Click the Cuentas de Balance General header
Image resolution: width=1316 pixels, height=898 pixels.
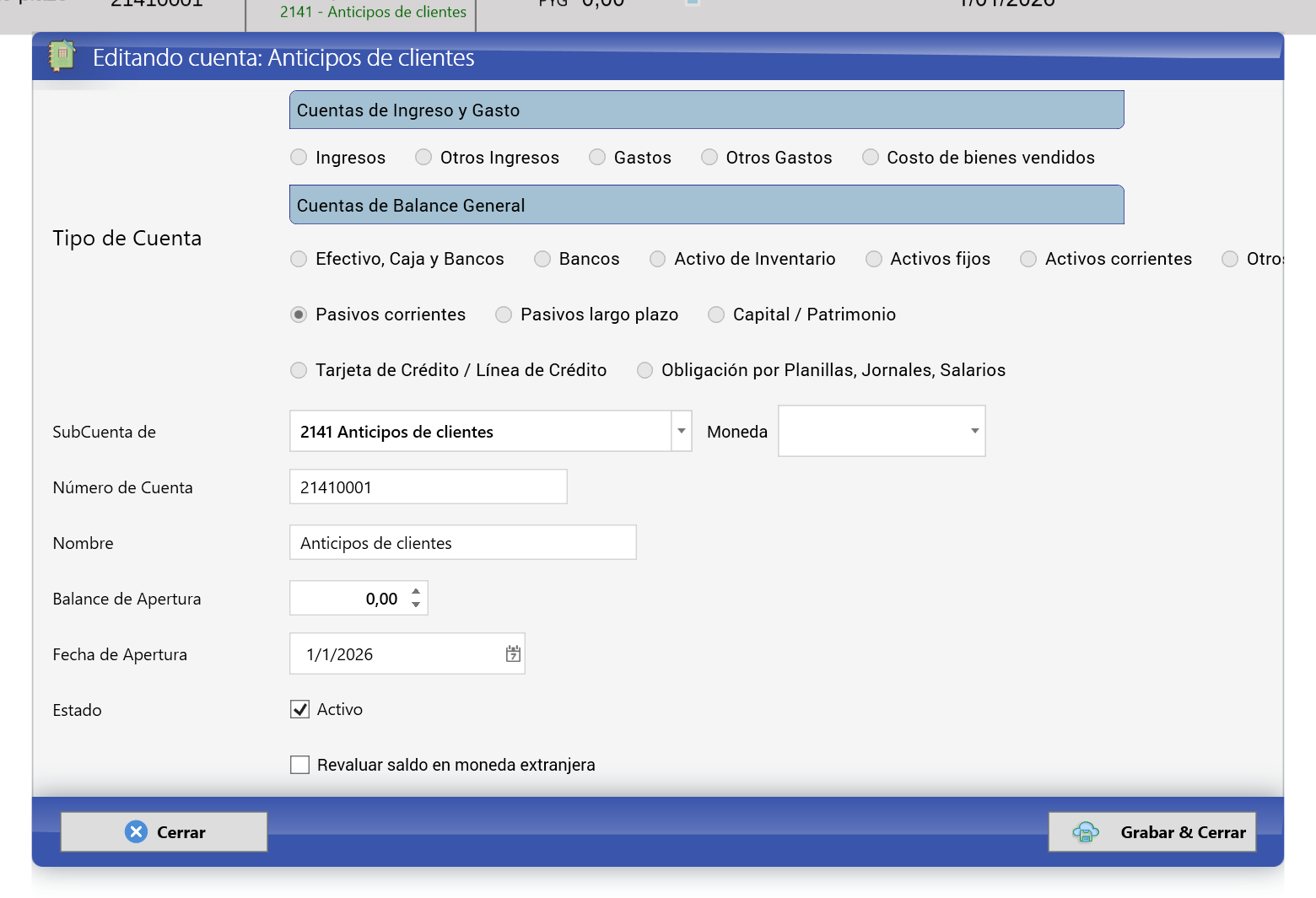point(707,205)
